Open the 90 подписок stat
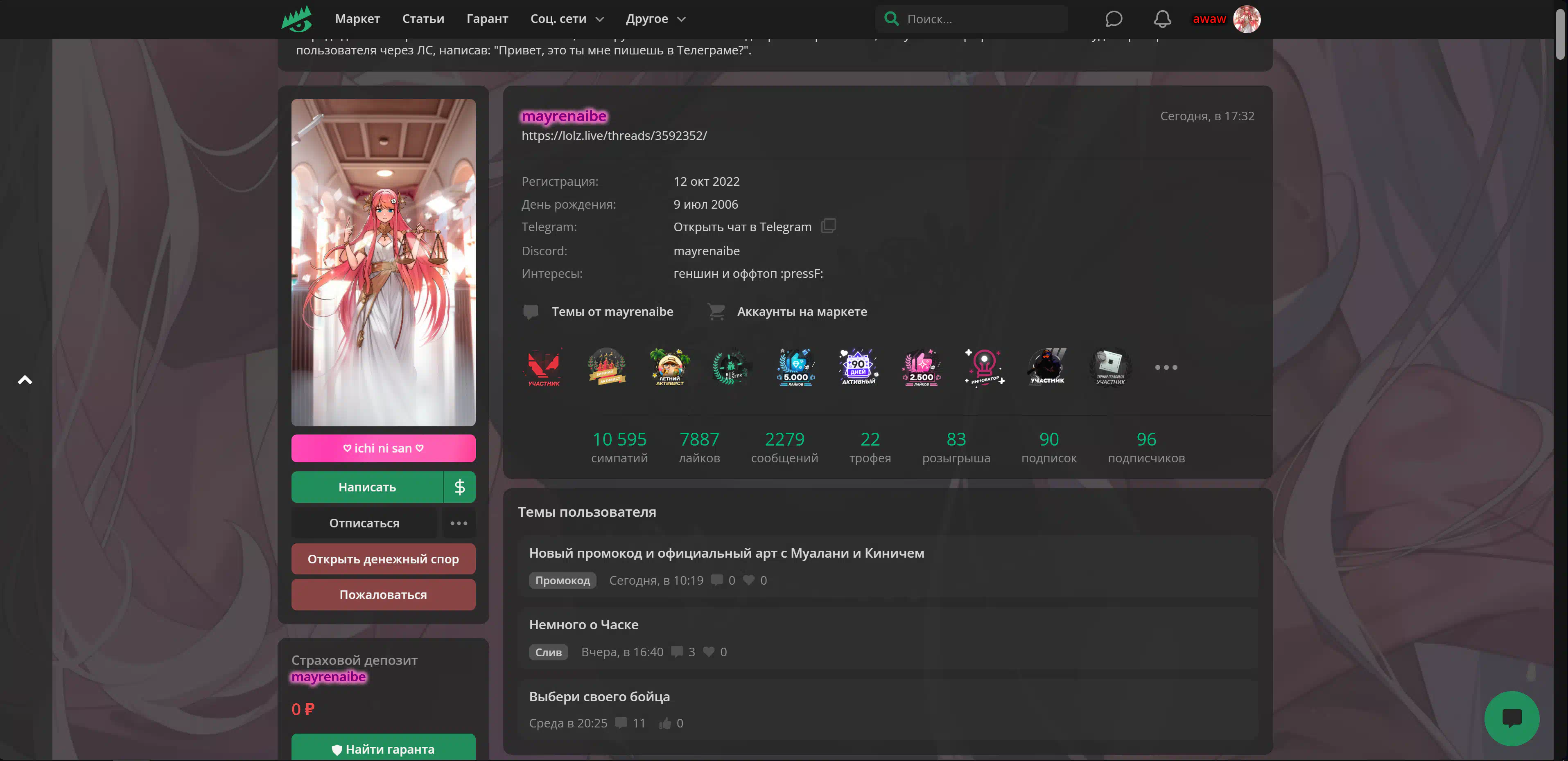The image size is (1568, 761). [x=1049, y=447]
